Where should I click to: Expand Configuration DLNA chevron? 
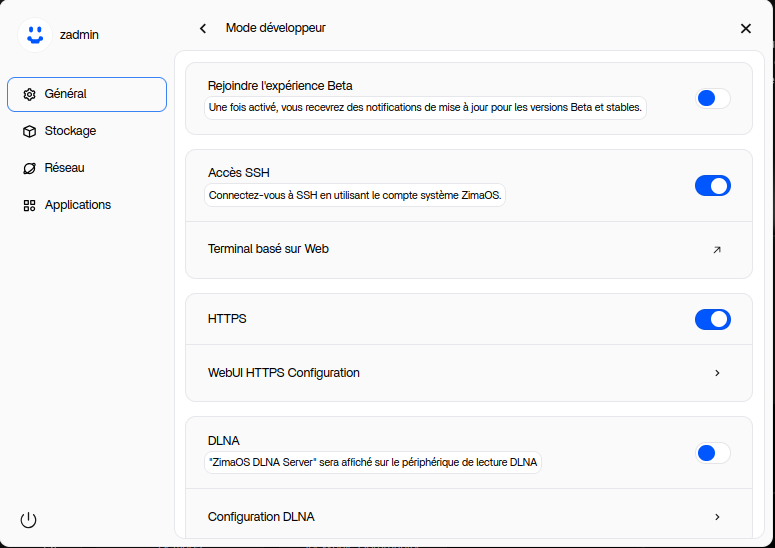click(717, 517)
